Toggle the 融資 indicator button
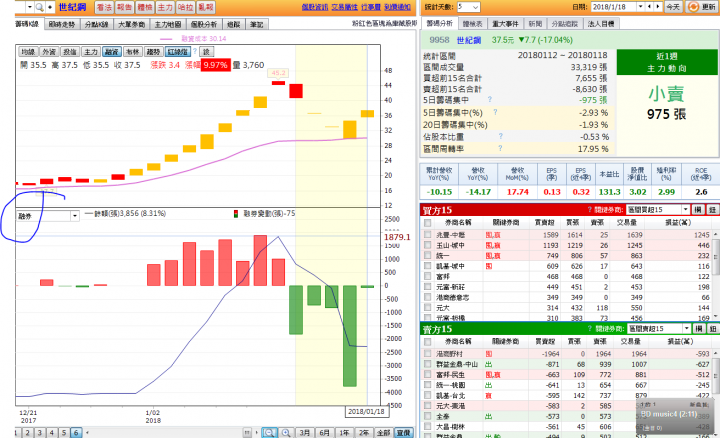Screen dimensions: 720x438 112,52
